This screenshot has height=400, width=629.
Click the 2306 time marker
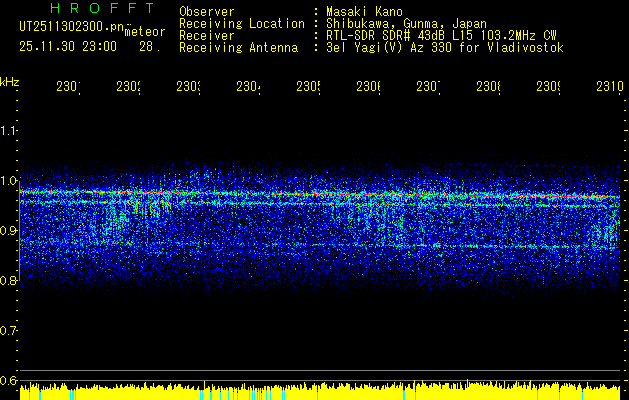(369, 87)
